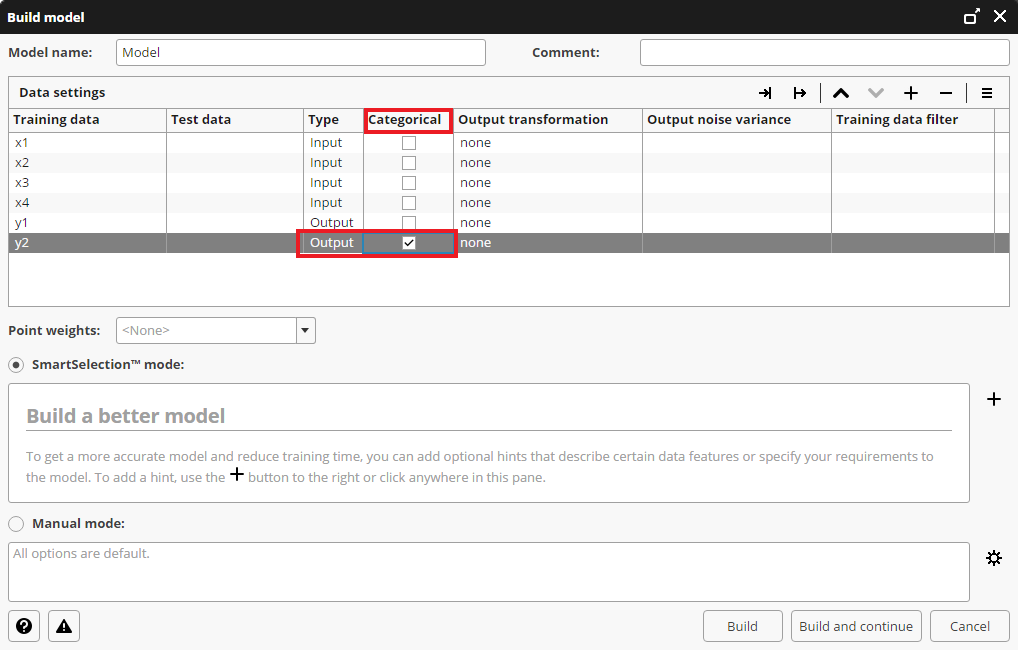Image resolution: width=1018 pixels, height=650 pixels.
Task: Click the move-to-end arrow icon in Data settings
Action: point(765,93)
